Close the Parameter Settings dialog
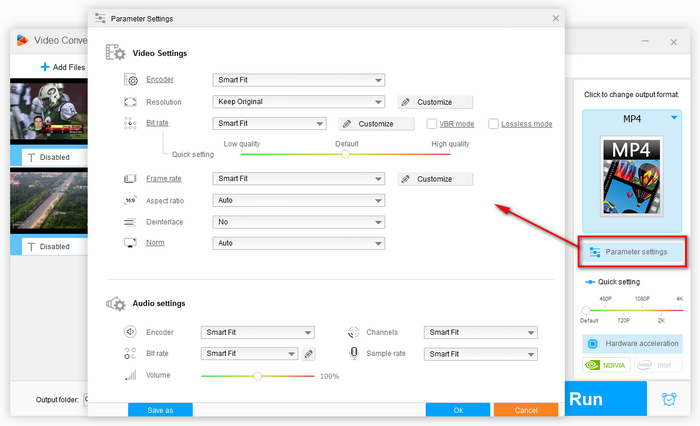Viewport: 700px width, 426px height. pyautogui.click(x=555, y=18)
